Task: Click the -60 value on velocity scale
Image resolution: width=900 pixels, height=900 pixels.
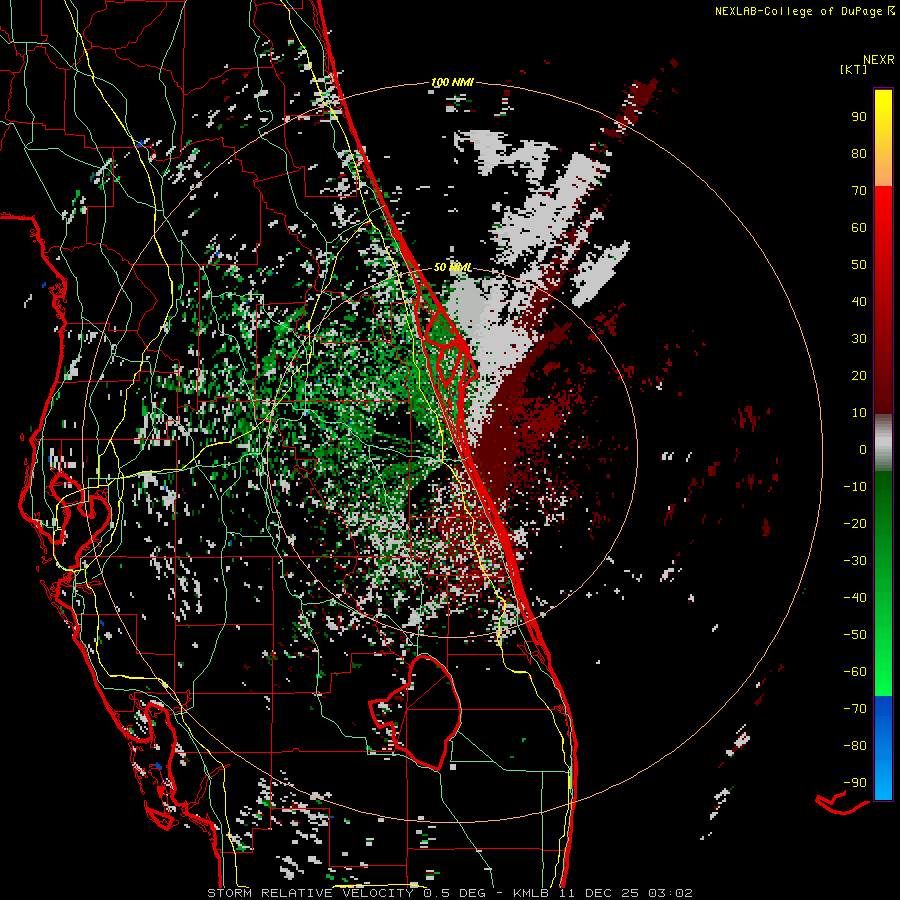Action: (x=855, y=672)
